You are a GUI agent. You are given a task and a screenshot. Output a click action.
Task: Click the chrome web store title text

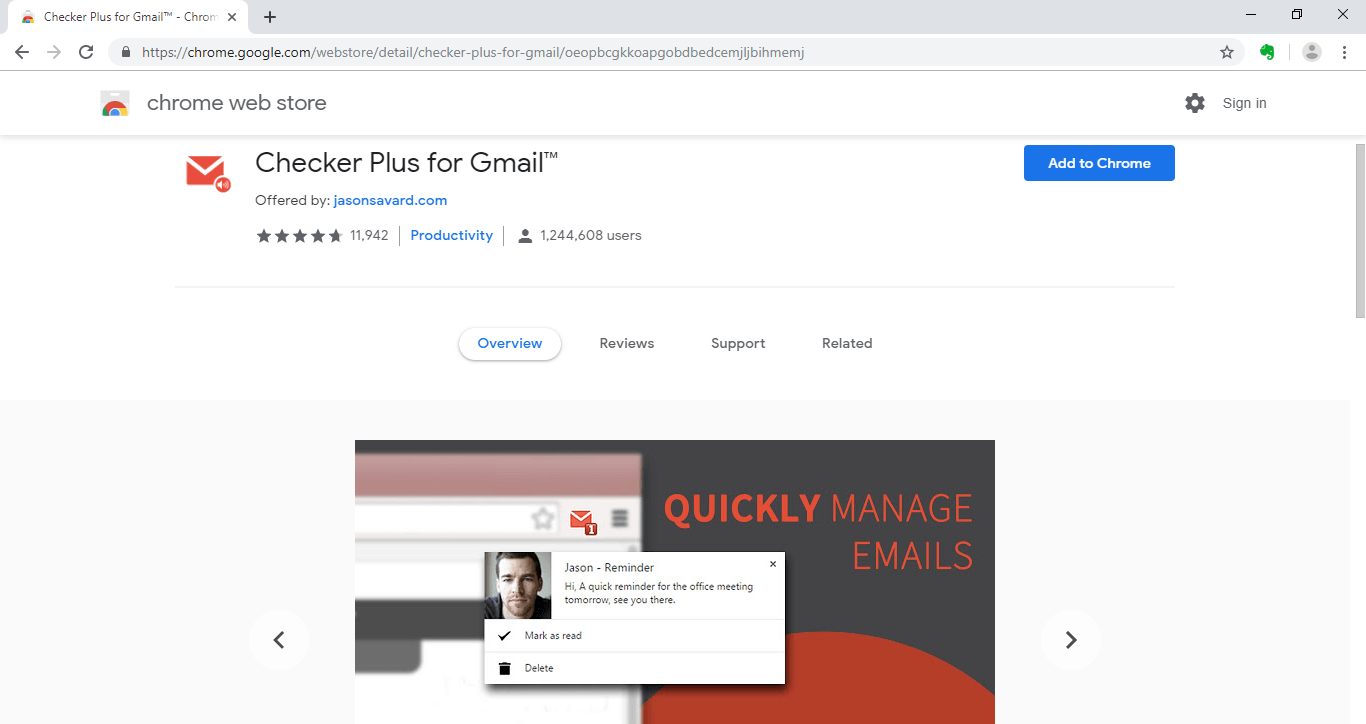click(237, 103)
